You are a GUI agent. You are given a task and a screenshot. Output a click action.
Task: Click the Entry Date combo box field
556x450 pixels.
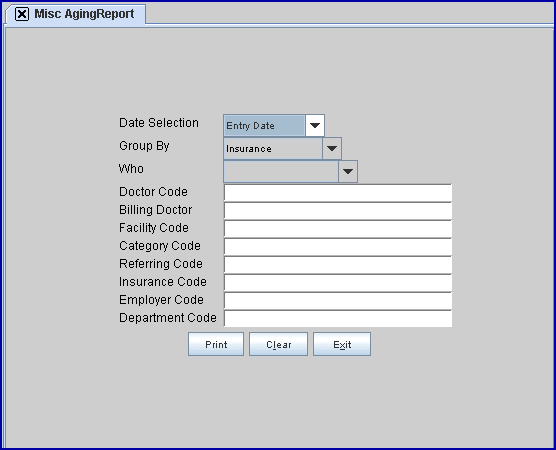(x=264, y=126)
